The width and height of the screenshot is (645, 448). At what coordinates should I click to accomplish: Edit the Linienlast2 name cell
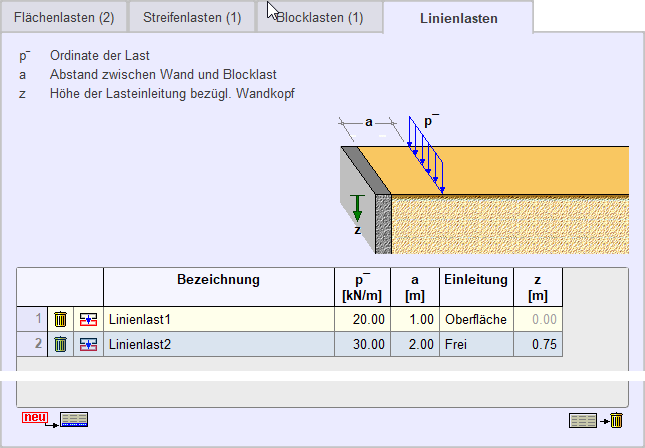(x=218, y=344)
